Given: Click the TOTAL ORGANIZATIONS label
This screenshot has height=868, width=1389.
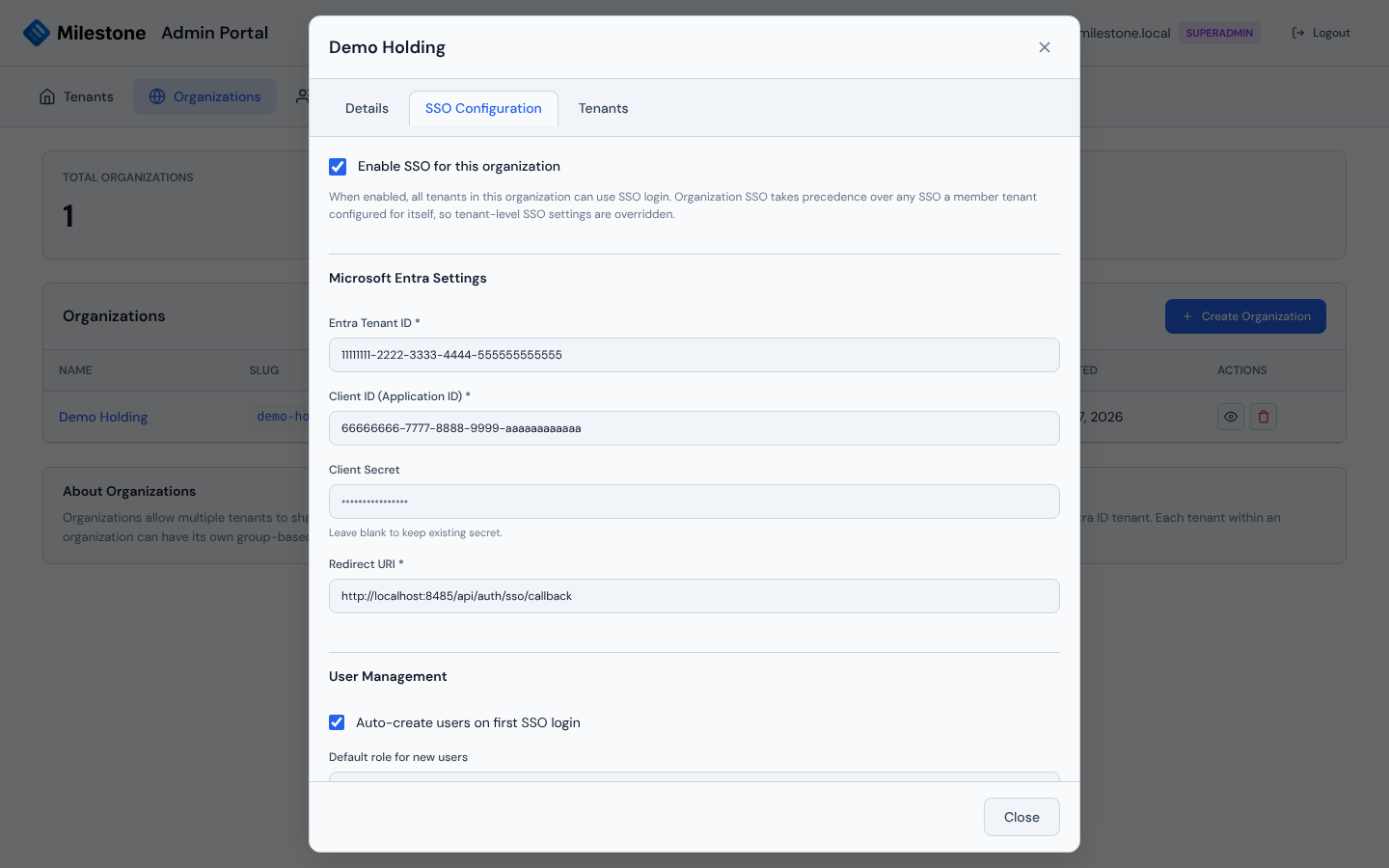Looking at the screenshot, I should click(128, 177).
